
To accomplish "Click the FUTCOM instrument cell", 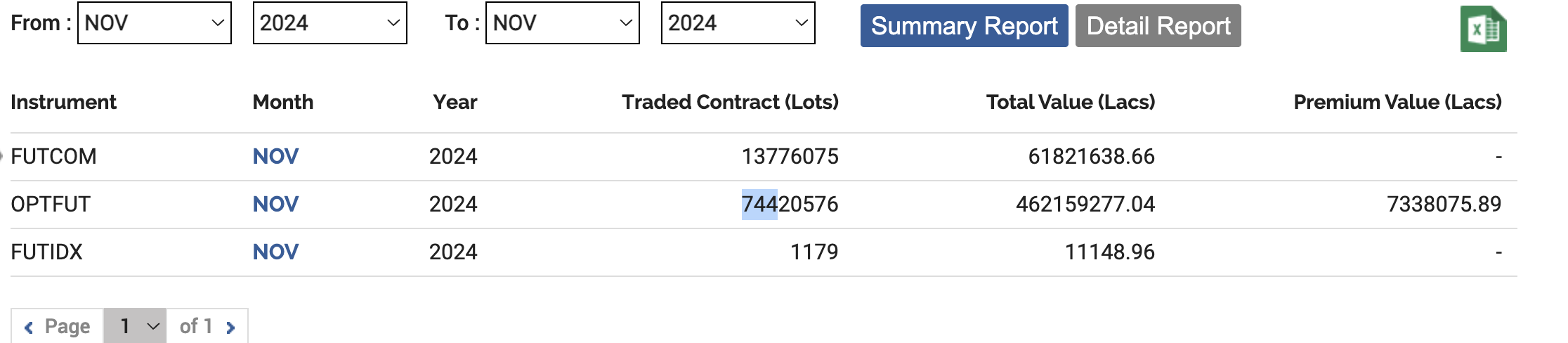I will tap(53, 156).
